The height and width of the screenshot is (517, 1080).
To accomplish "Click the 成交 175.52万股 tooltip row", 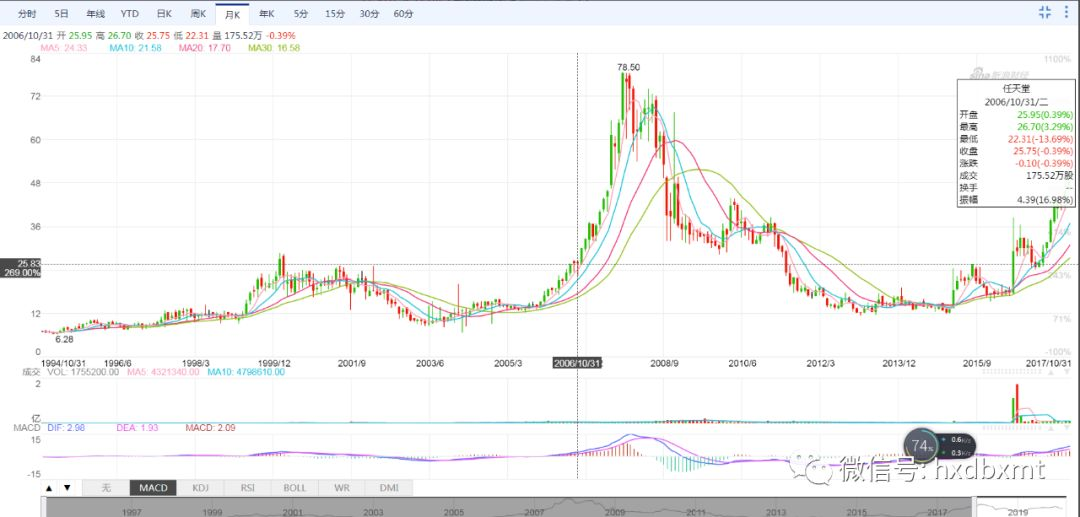I will tap(1015, 176).
